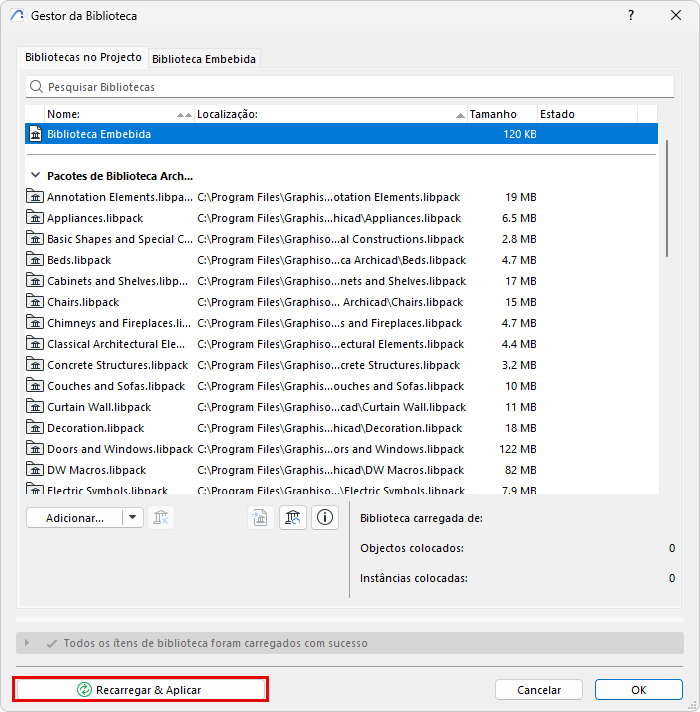Click the remove library icon beside Adicionar
This screenshot has width=700, height=712.
coord(161,518)
